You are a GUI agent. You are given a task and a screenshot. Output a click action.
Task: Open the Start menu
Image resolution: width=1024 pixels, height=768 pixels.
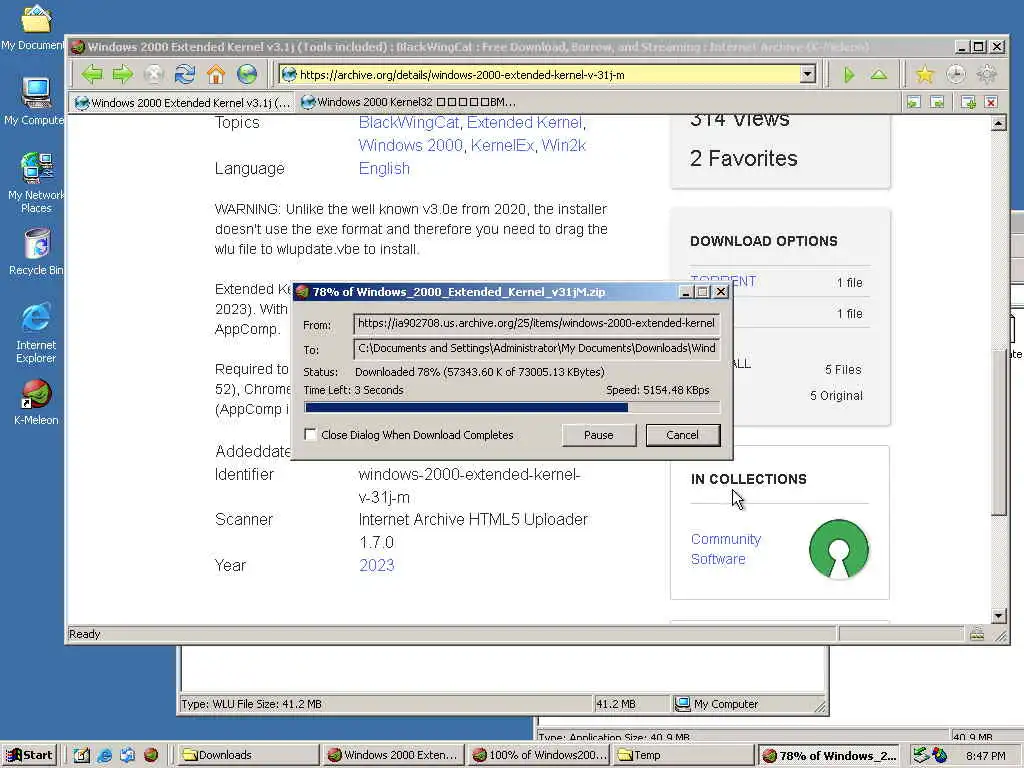click(30, 755)
